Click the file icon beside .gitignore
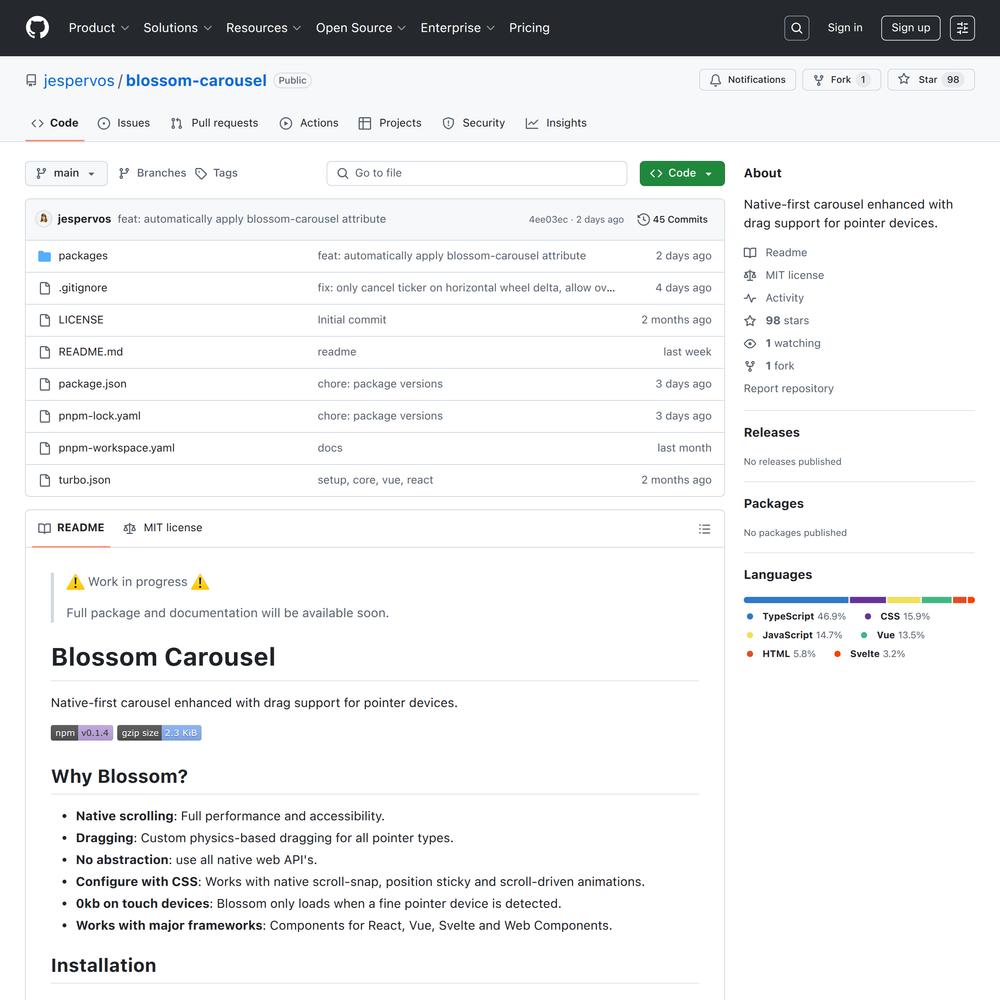The height and width of the screenshot is (1000, 1000). pyautogui.click(x=45, y=288)
